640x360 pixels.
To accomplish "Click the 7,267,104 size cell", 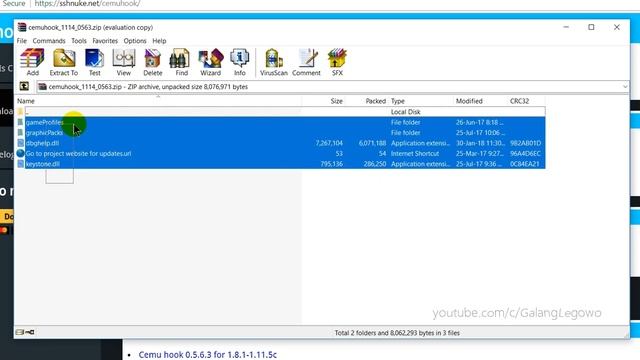I will tap(329, 143).
